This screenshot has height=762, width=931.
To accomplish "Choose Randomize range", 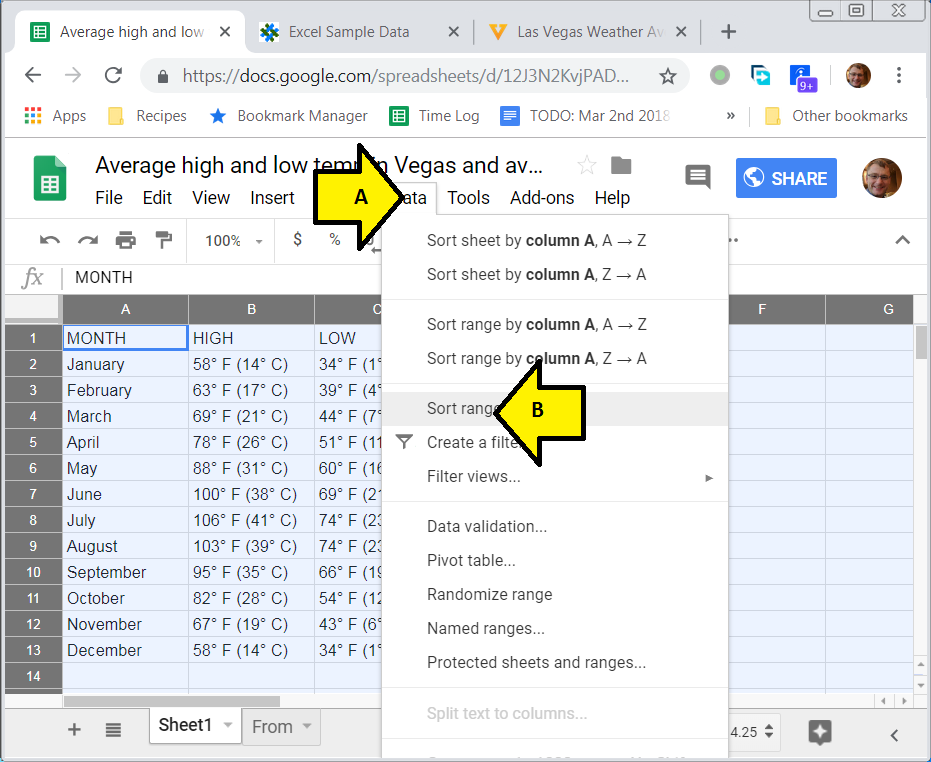I will [555, 594].
